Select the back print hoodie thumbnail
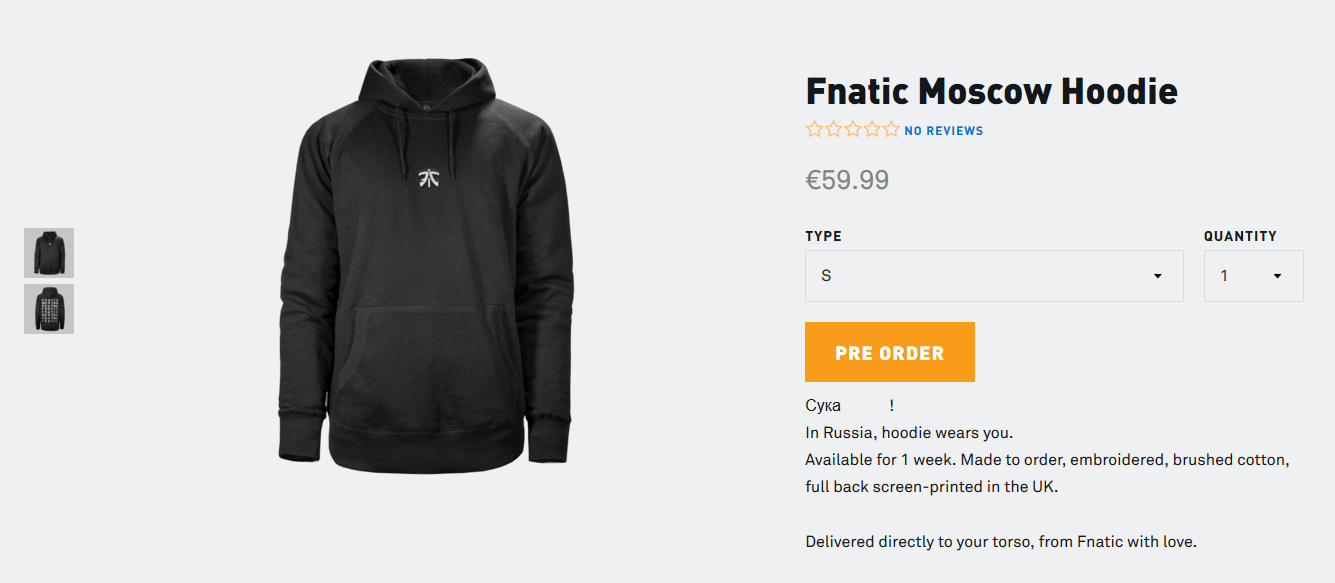1335x583 pixels. pyautogui.click(x=49, y=309)
